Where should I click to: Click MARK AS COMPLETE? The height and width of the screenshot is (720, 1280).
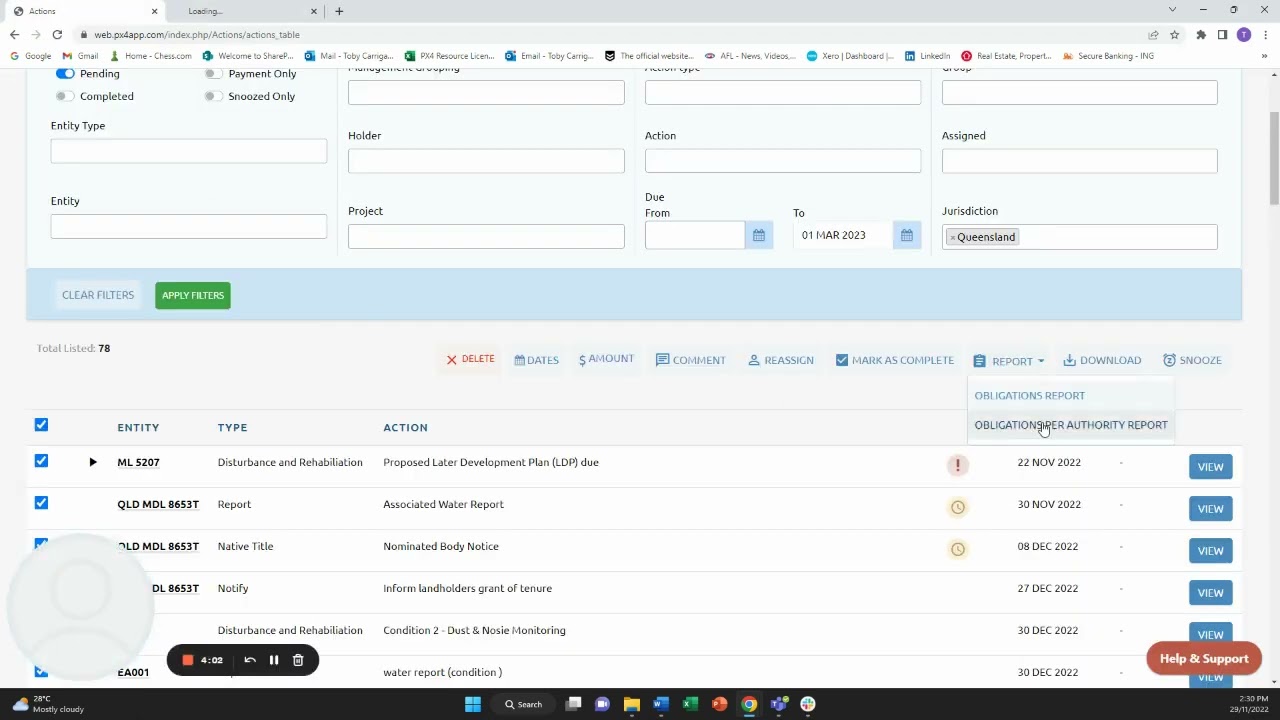tap(895, 360)
